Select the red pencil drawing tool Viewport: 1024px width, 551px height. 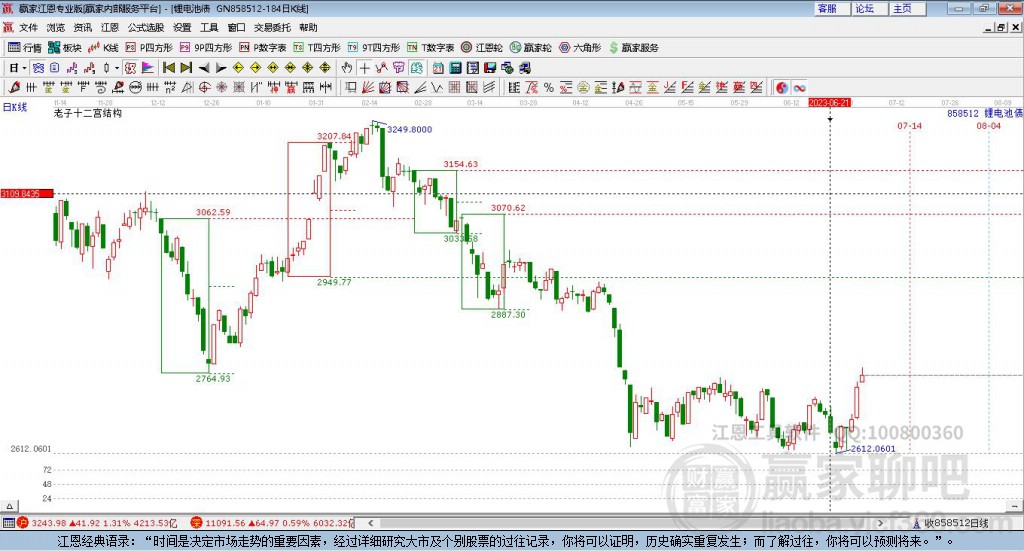tap(14, 87)
